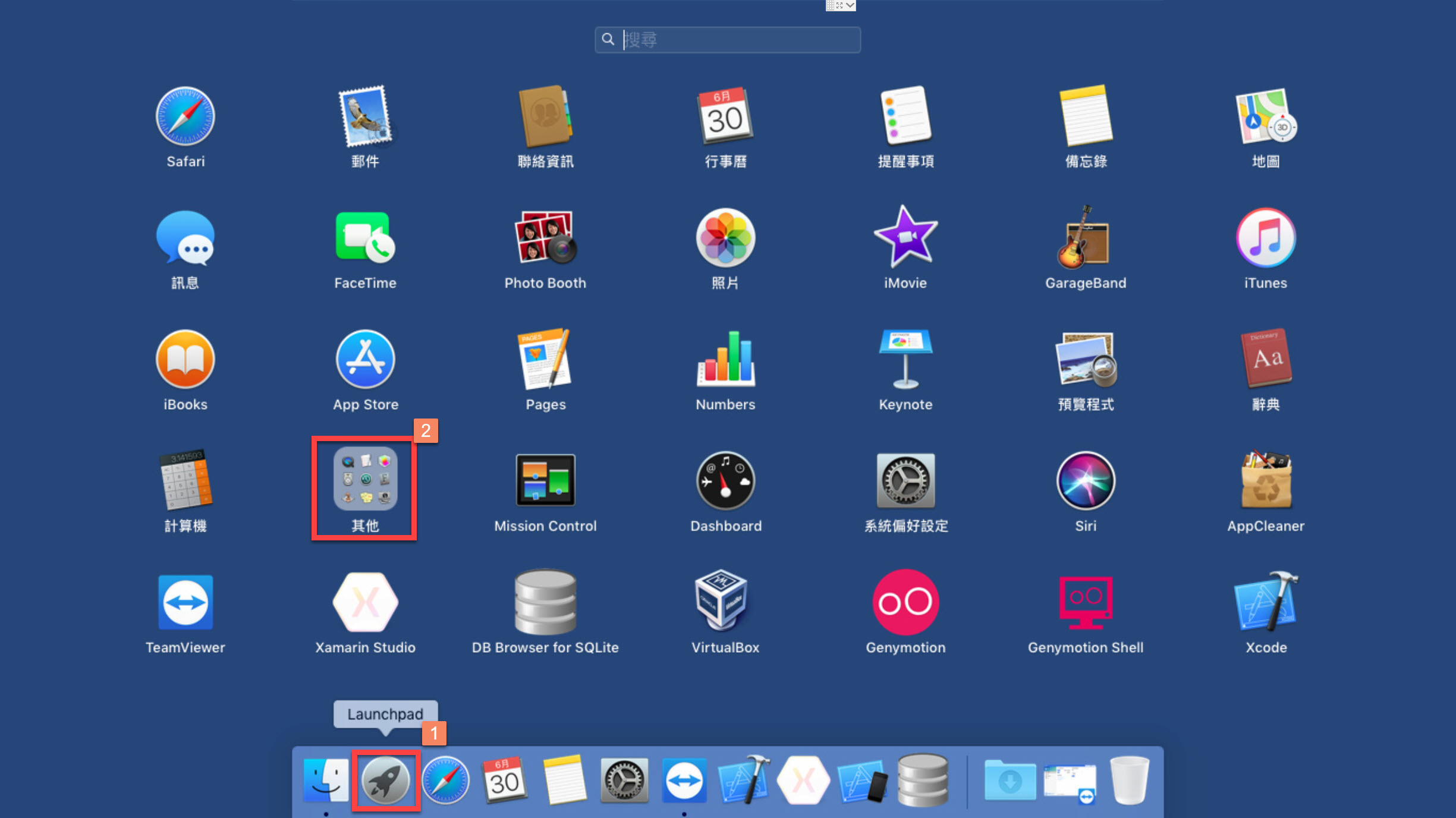The image size is (1456, 818).
Task: Open Photo Booth
Action: click(x=545, y=238)
